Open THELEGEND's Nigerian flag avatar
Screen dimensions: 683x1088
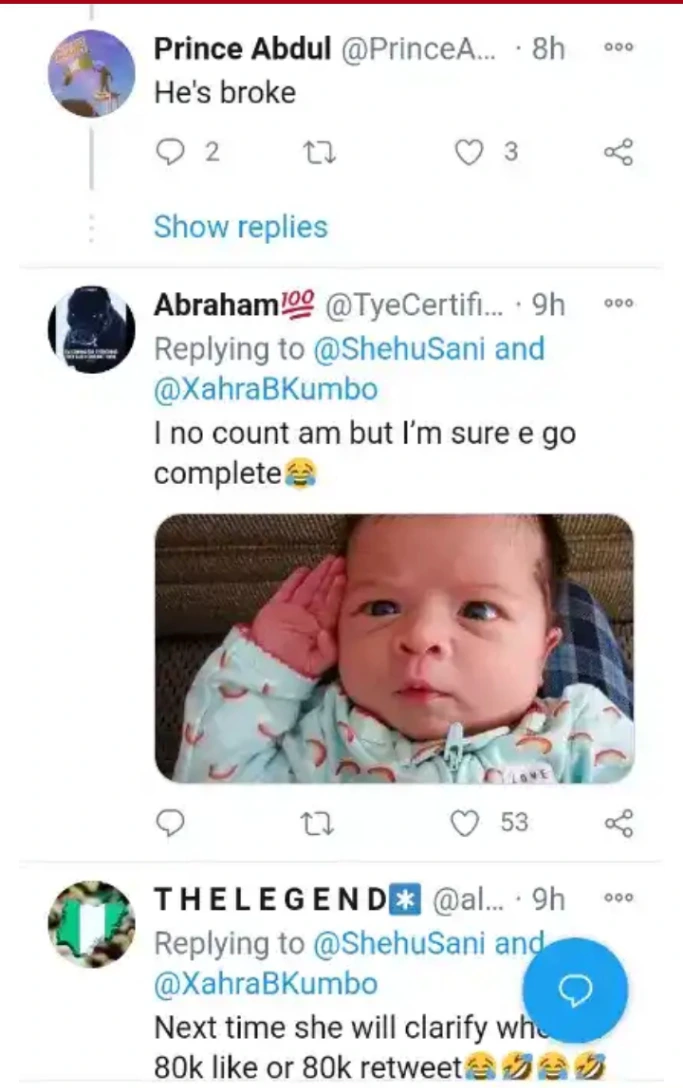click(91, 924)
